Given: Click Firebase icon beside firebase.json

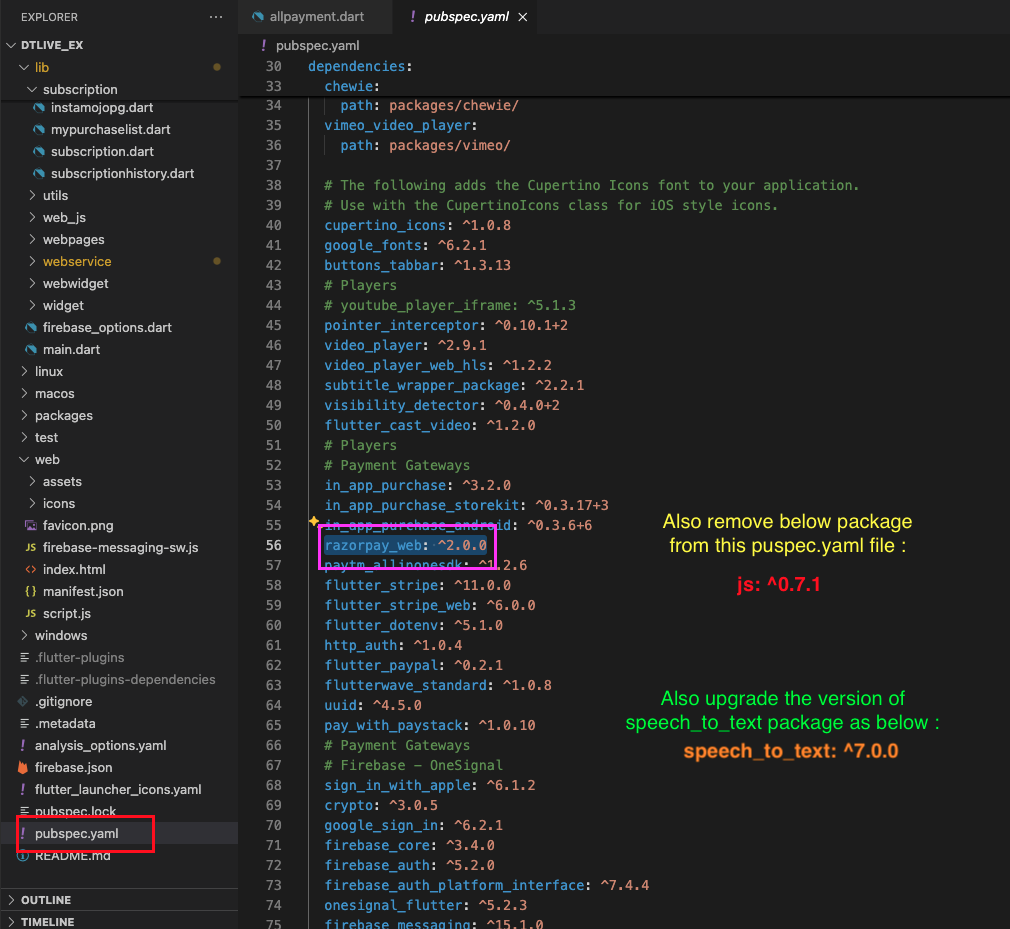Looking at the screenshot, I should [23, 767].
